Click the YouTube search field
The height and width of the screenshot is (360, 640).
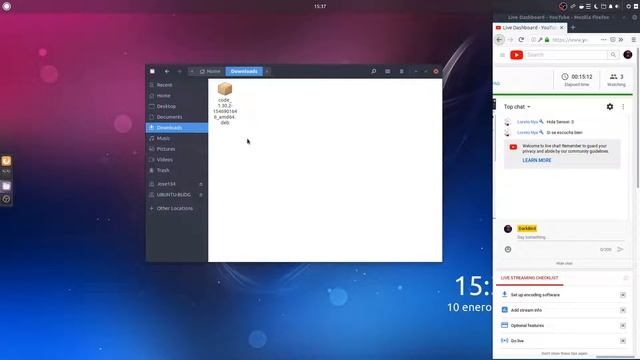(x=567, y=55)
